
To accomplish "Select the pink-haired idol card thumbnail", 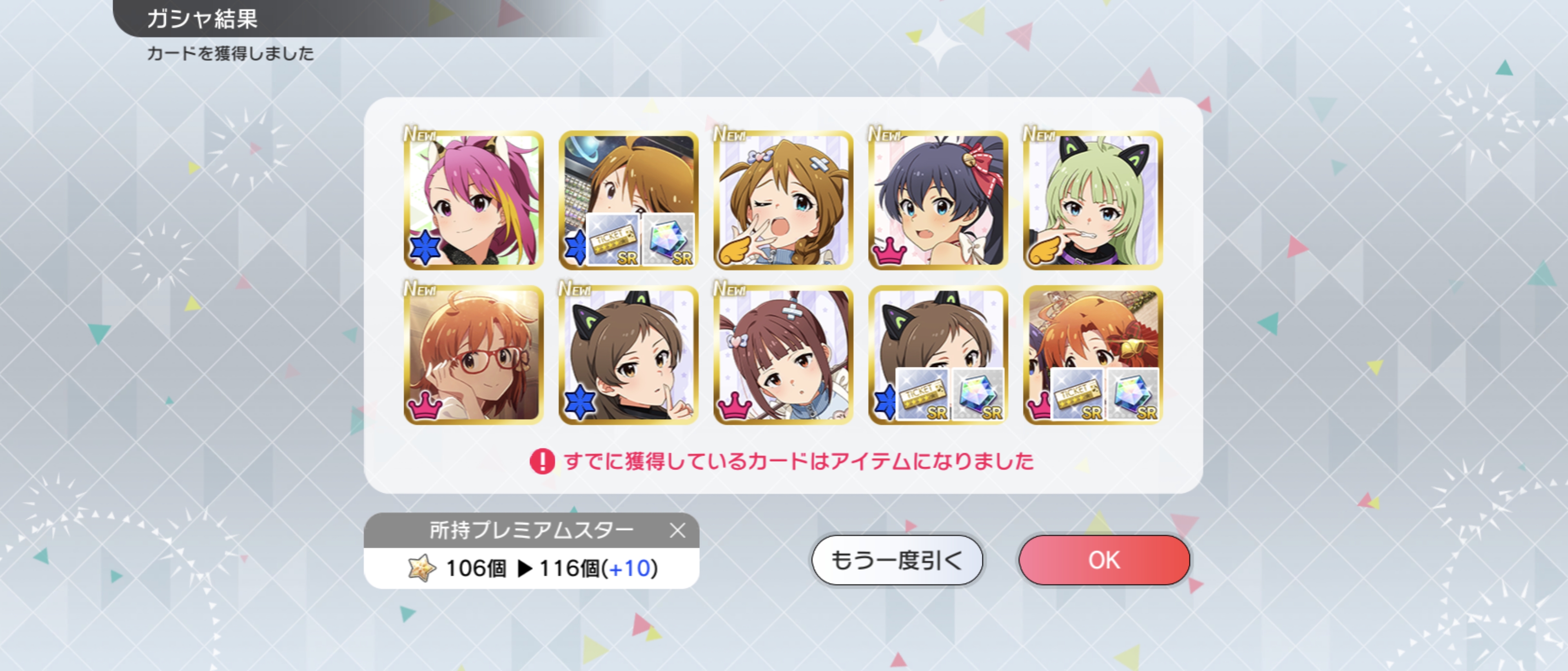I will (473, 200).
